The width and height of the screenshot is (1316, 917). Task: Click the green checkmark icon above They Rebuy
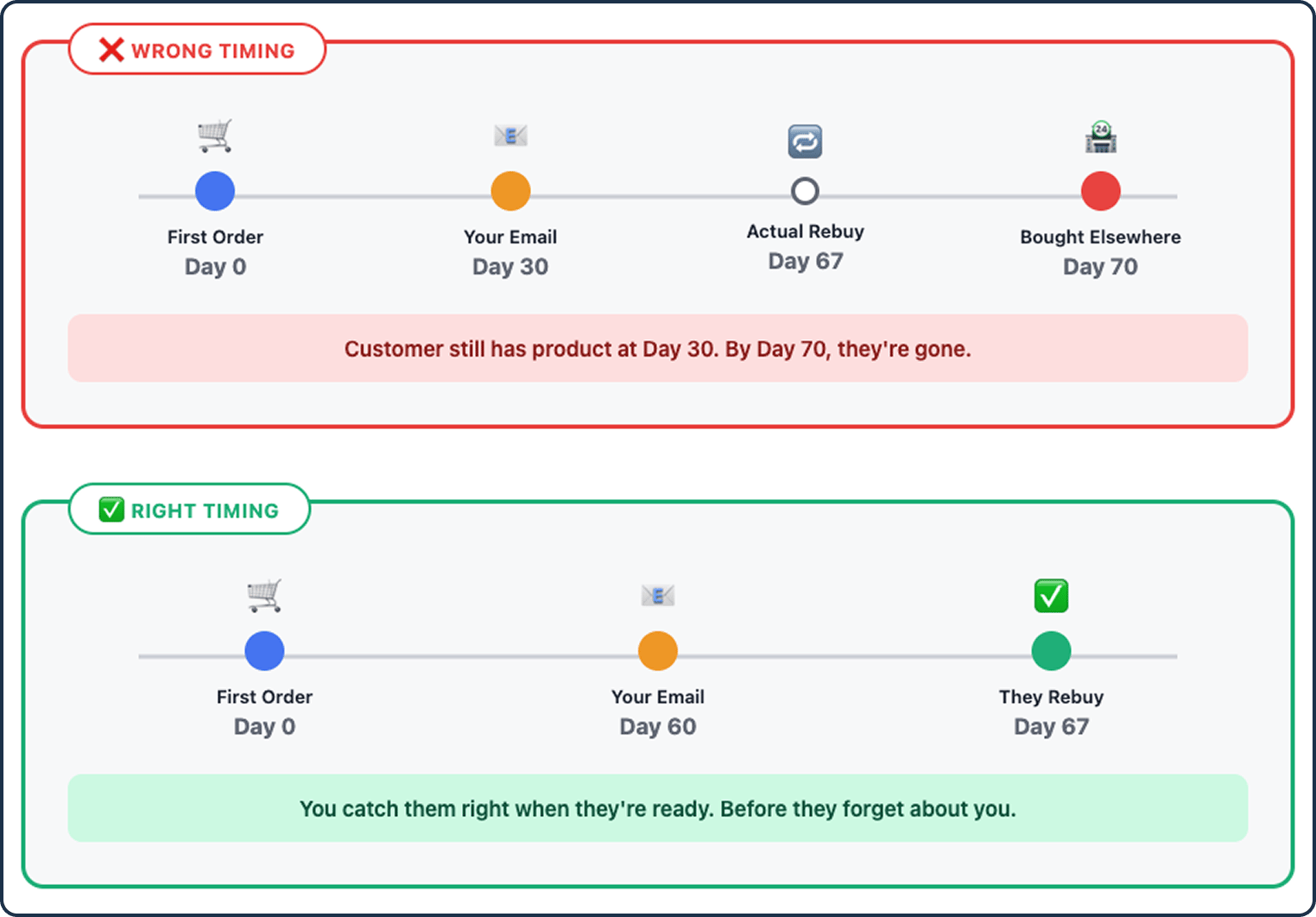coord(1051,596)
